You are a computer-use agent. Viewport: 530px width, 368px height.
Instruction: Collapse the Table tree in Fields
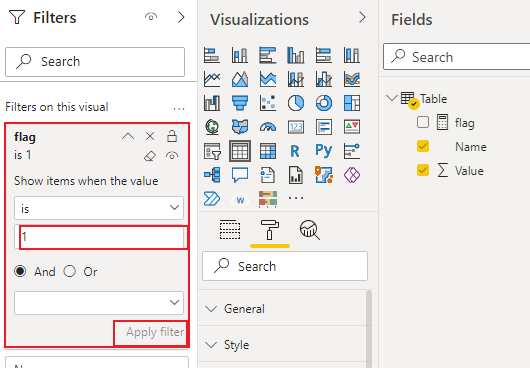point(392,98)
